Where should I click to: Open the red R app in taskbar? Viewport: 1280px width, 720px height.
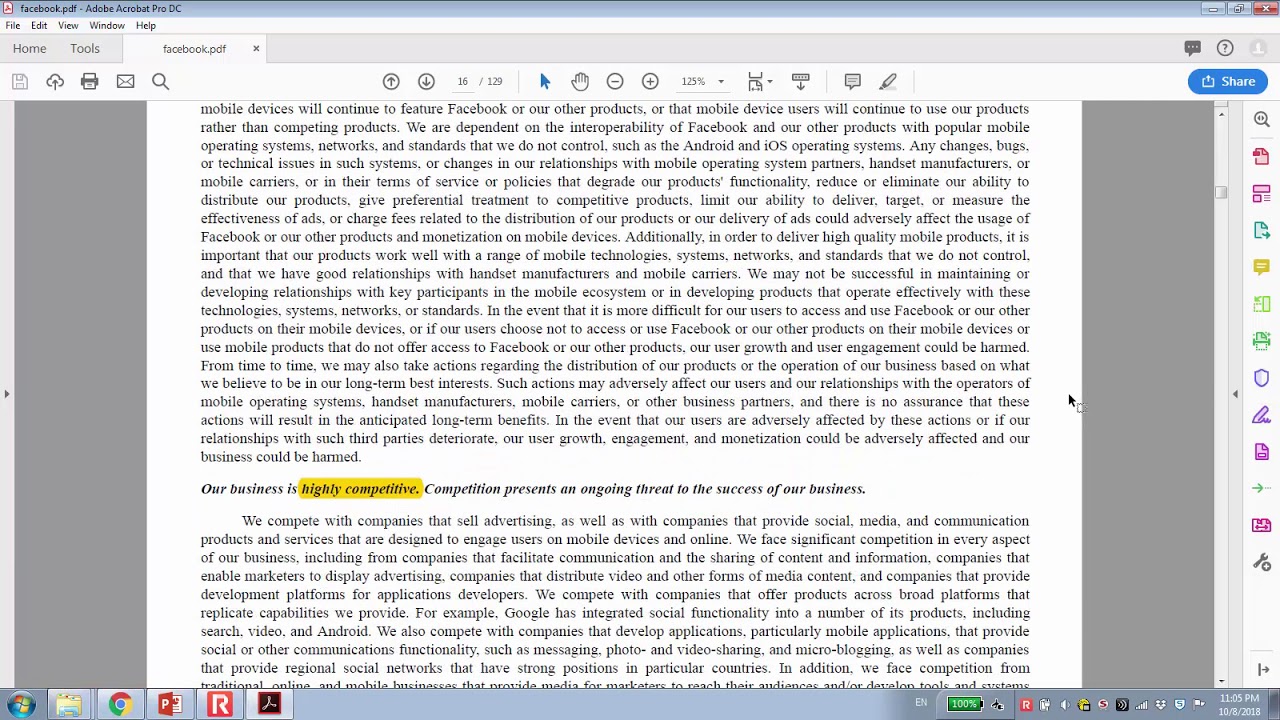coord(219,705)
